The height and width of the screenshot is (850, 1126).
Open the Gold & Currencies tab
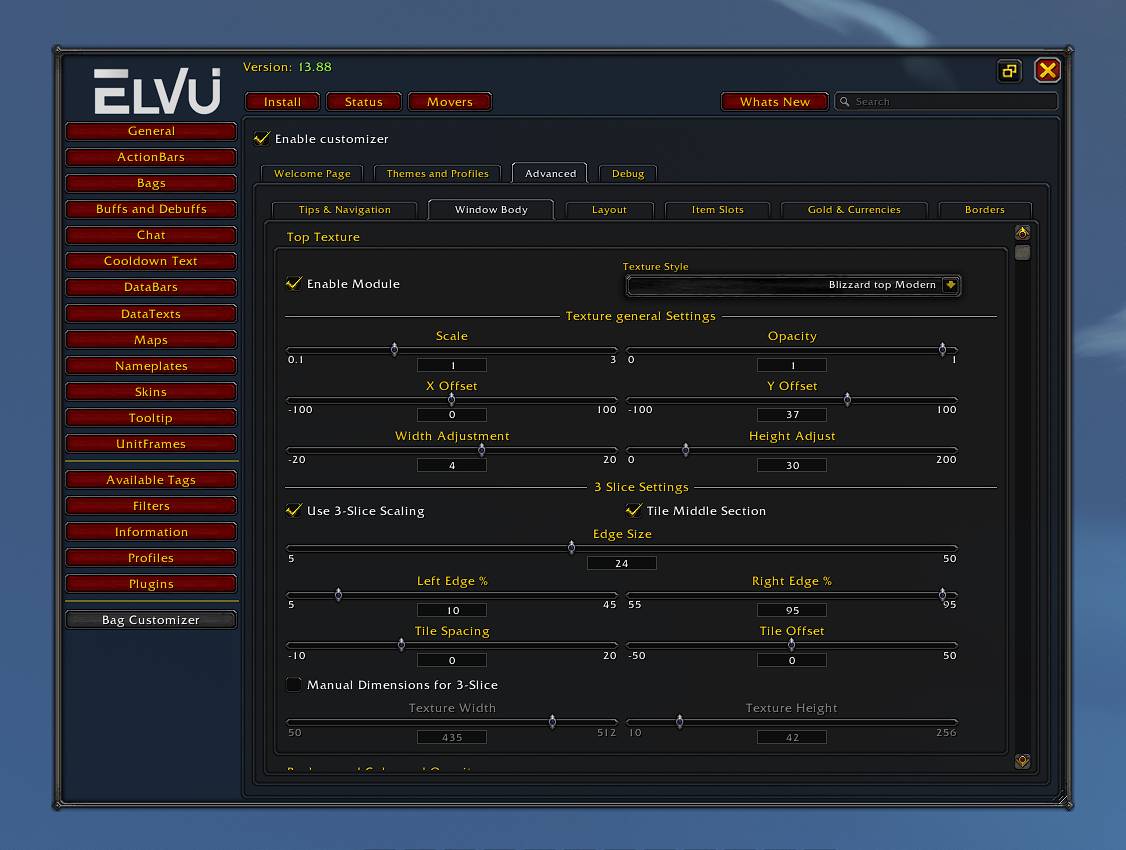[x=854, y=210]
